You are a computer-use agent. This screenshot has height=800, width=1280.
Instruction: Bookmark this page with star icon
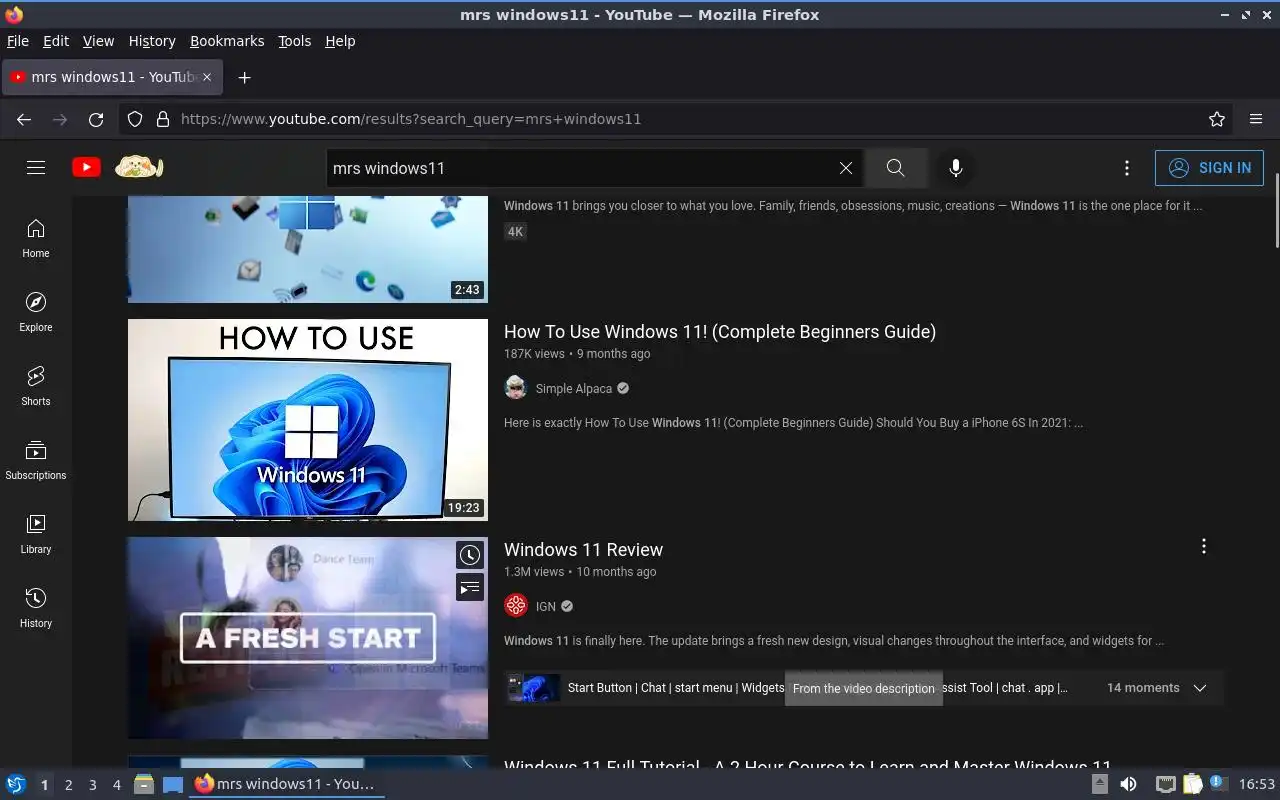tap(1217, 119)
